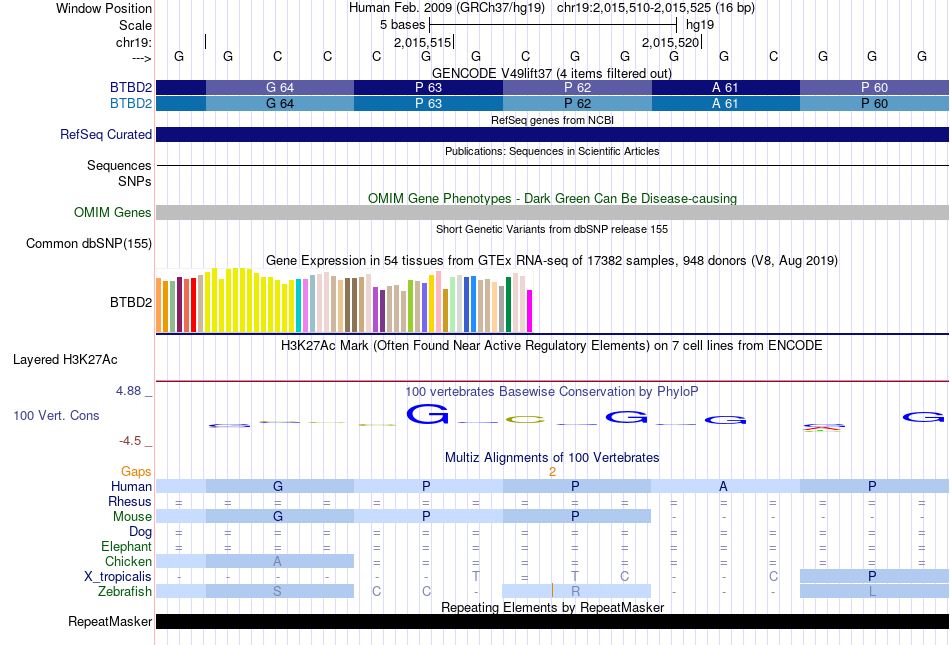Click the chr19: position label

[x=133, y=42]
